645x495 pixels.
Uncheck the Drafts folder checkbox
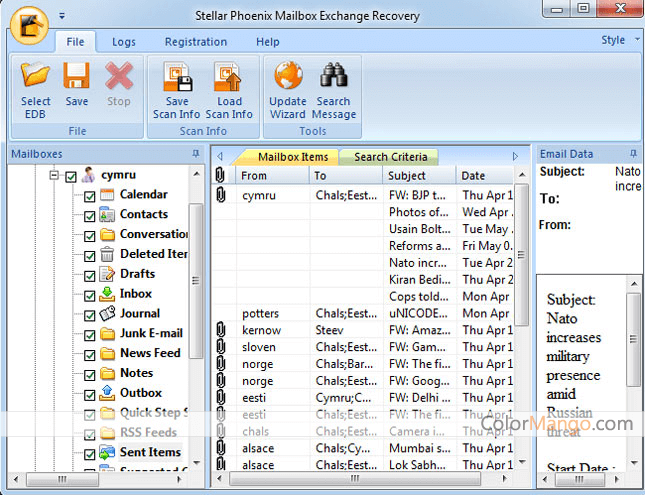point(89,274)
